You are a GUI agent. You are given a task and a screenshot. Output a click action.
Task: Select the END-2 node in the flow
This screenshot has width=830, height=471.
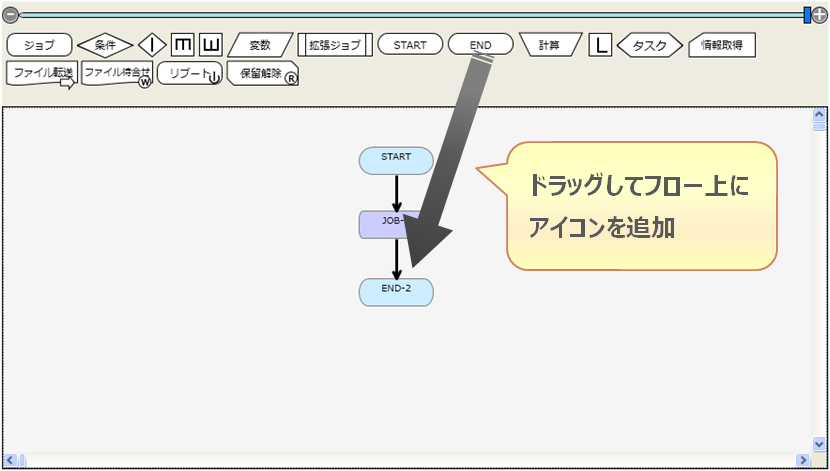[x=396, y=292]
